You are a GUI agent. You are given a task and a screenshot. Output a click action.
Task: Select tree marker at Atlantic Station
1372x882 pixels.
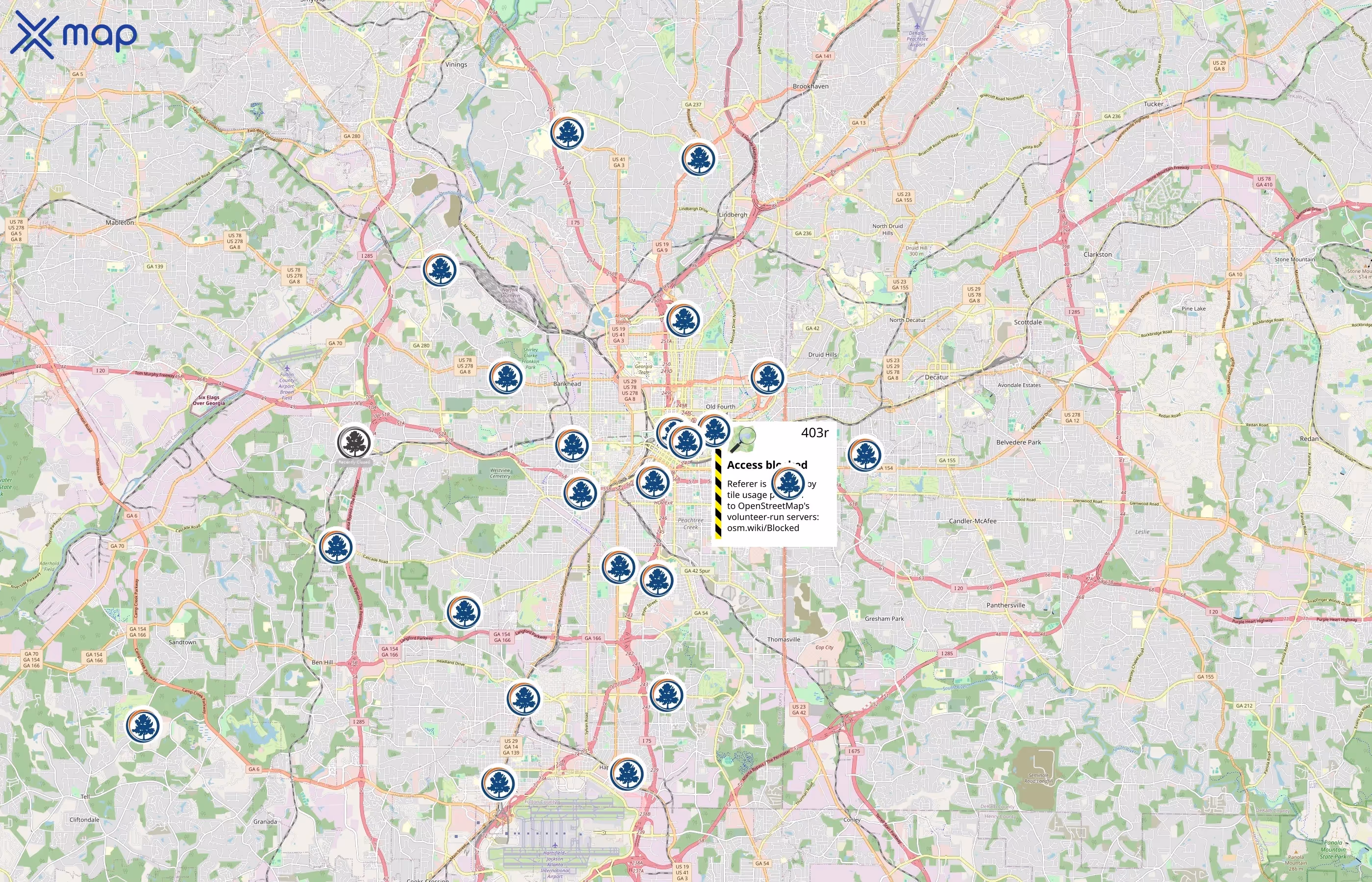click(x=684, y=319)
